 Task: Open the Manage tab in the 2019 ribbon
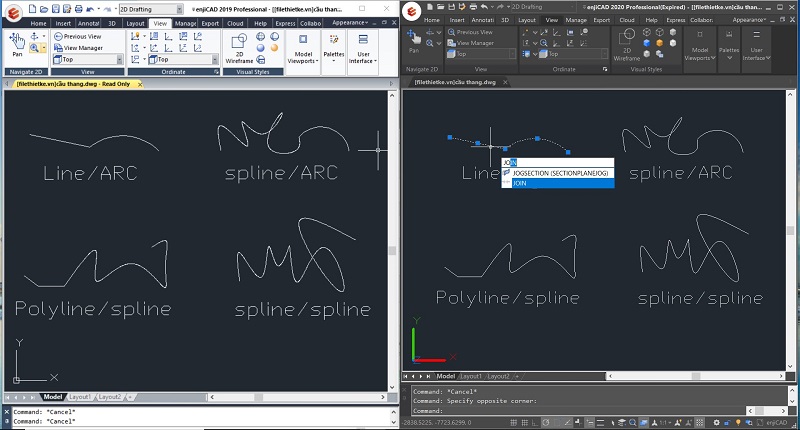185,23
